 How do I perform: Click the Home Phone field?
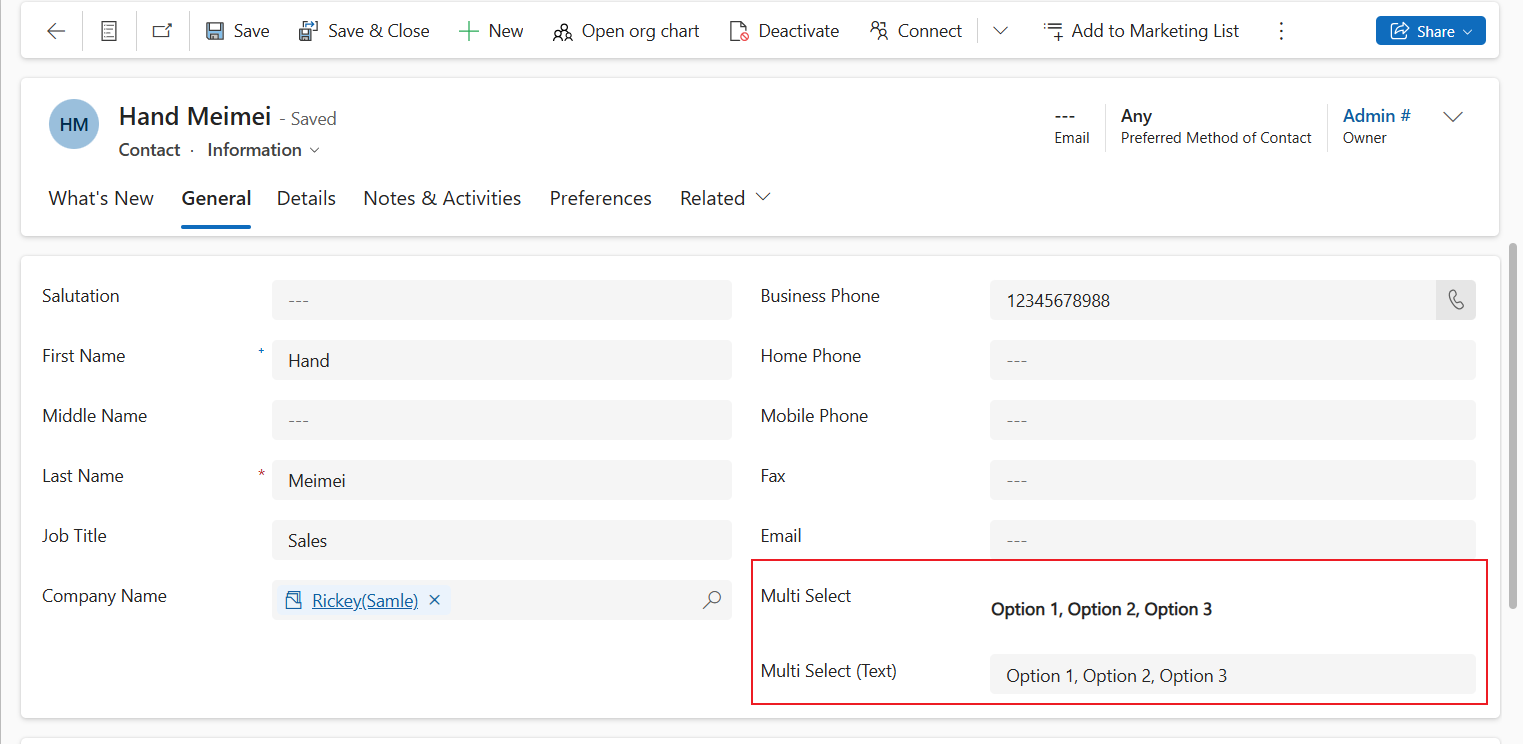(x=1232, y=360)
